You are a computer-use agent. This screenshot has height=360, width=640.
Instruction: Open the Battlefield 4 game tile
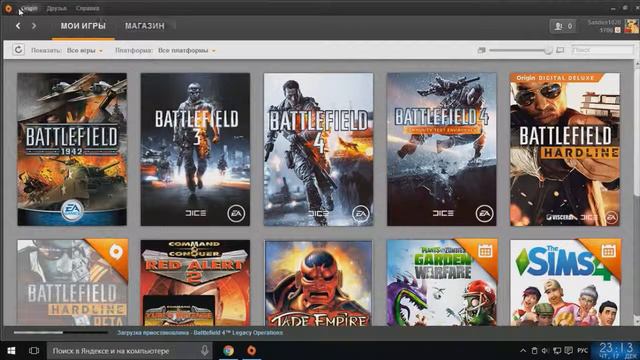click(x=318, y=149)
